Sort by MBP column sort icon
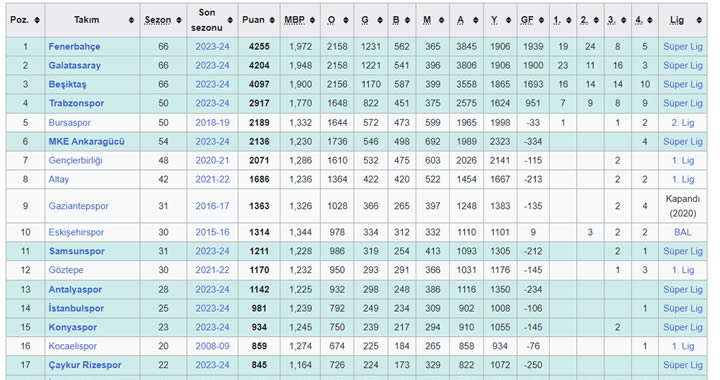The width and height of the screenshot is (720, 380). pos(313,20)
